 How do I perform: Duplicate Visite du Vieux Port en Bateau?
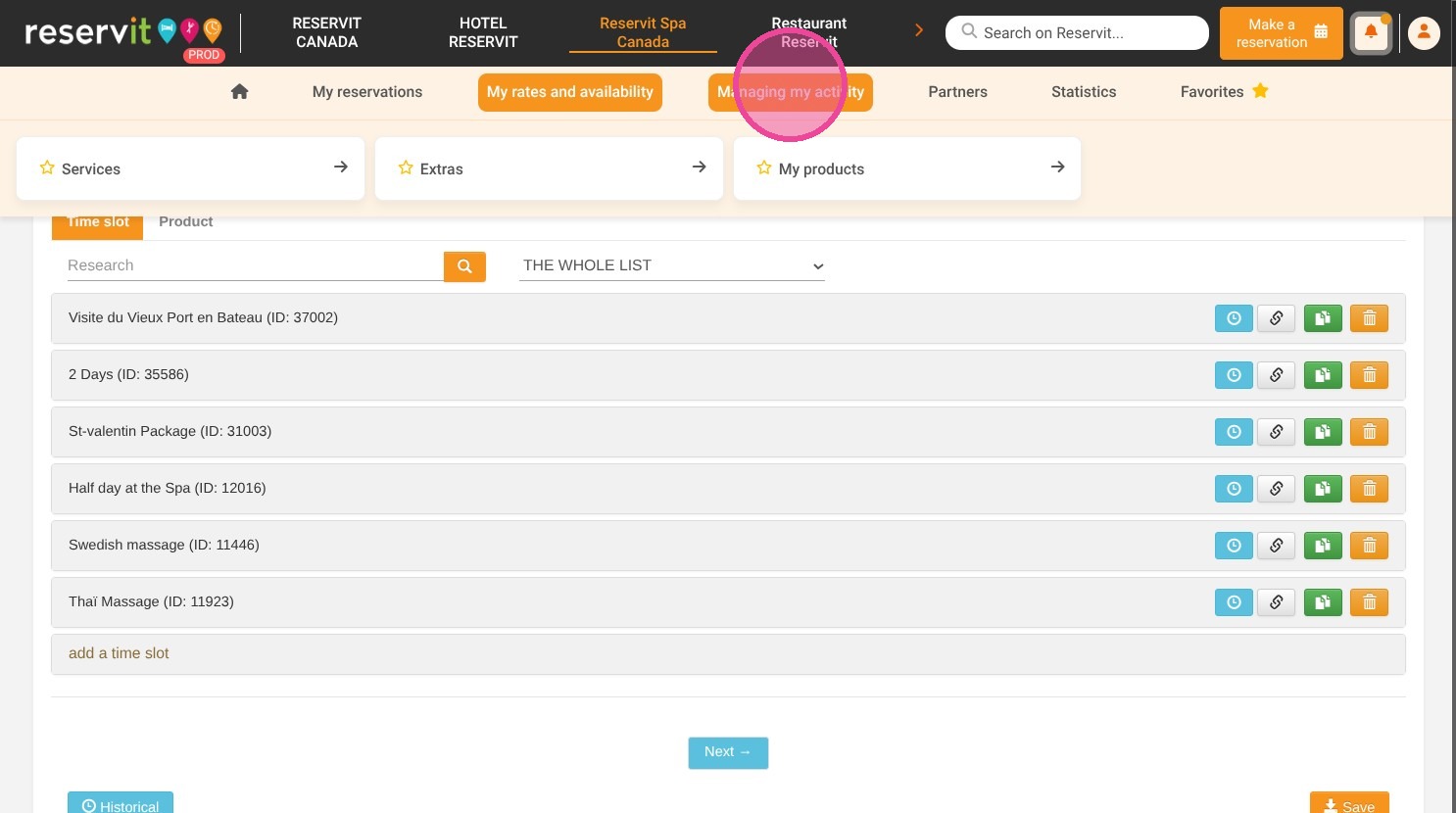click(1323, 318)
